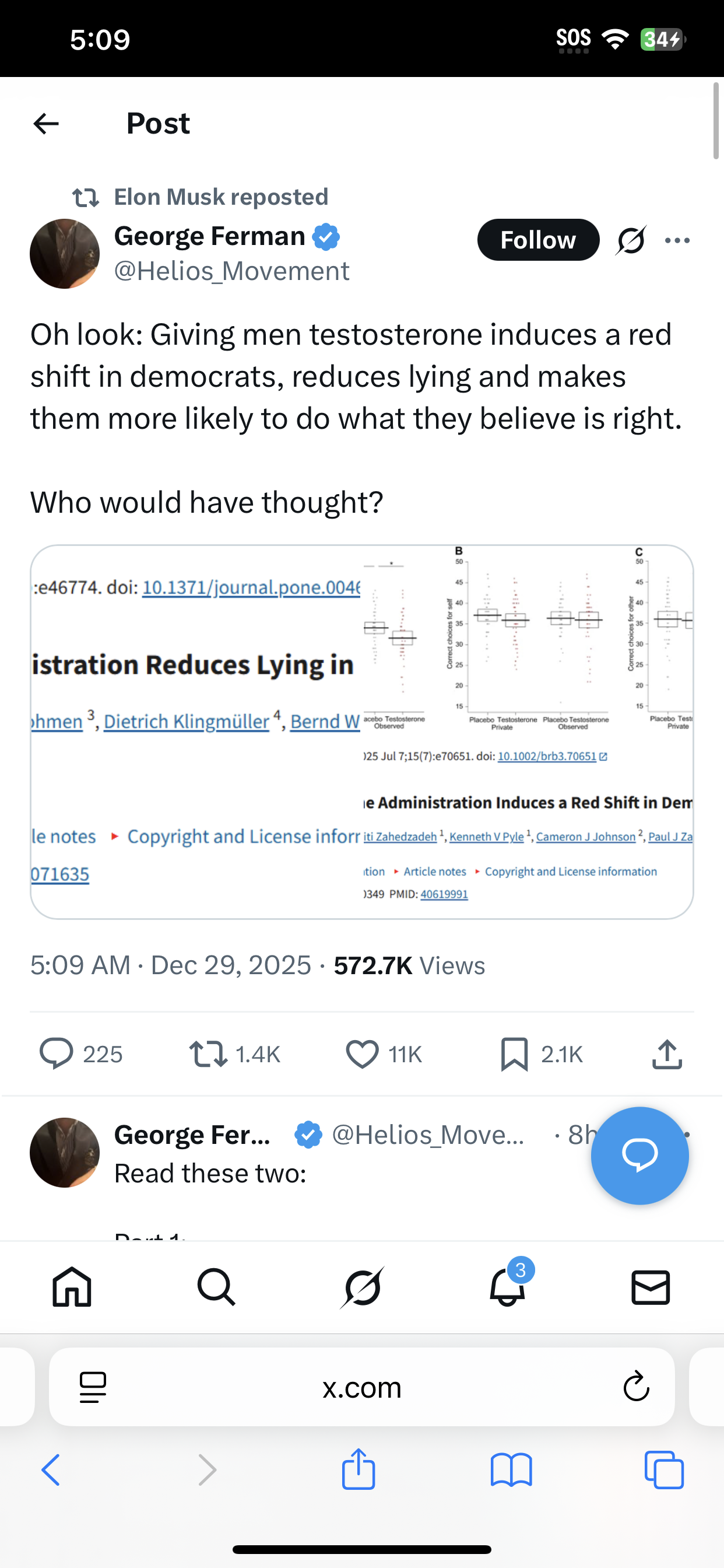Open direct messages envelope icon
Screen dimensions: 724x1568
[651, 1287]
